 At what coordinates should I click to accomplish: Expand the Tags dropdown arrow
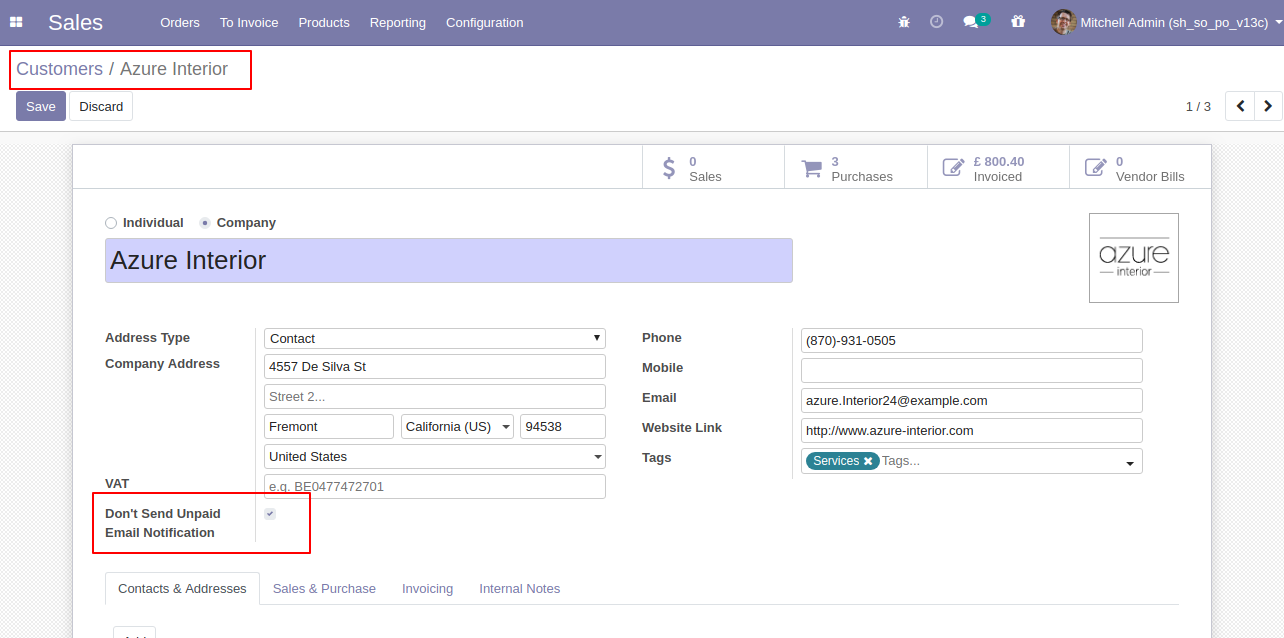click(x=1130, y=462)
